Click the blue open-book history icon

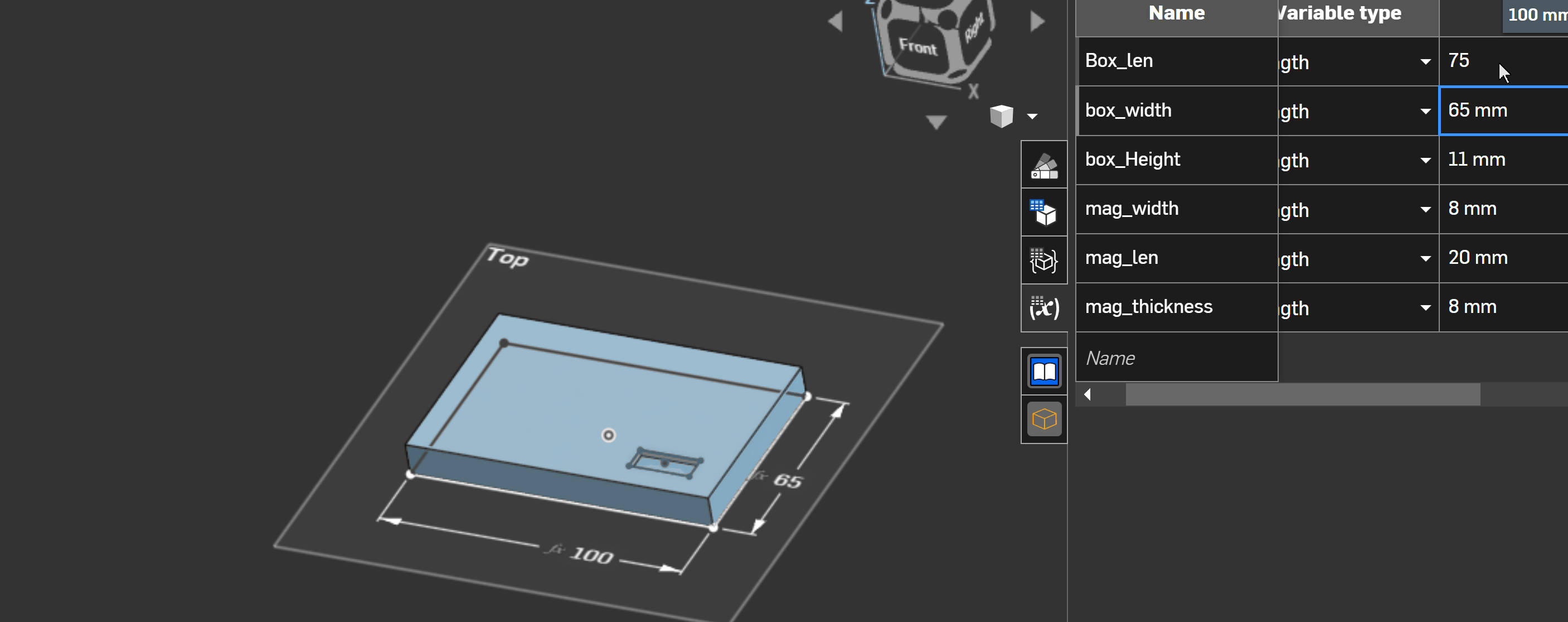click(x=1043, y=369)
